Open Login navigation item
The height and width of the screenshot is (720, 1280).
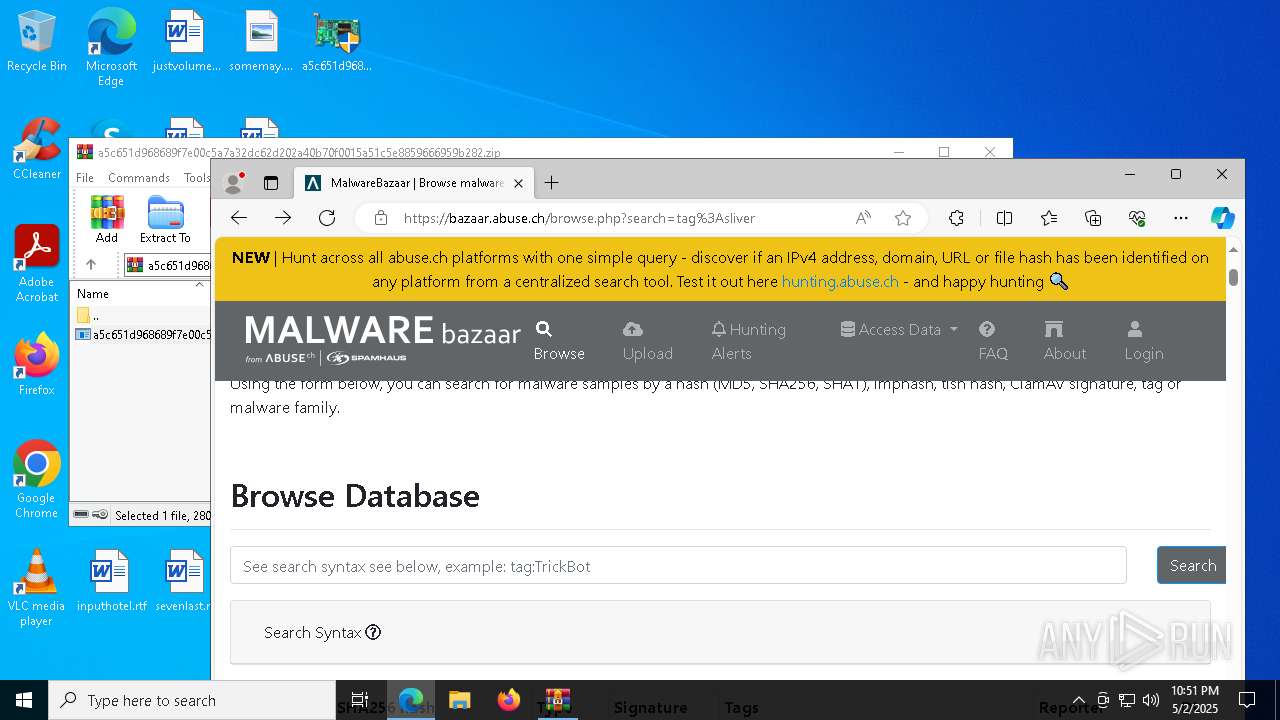[x=1143, y=341]
